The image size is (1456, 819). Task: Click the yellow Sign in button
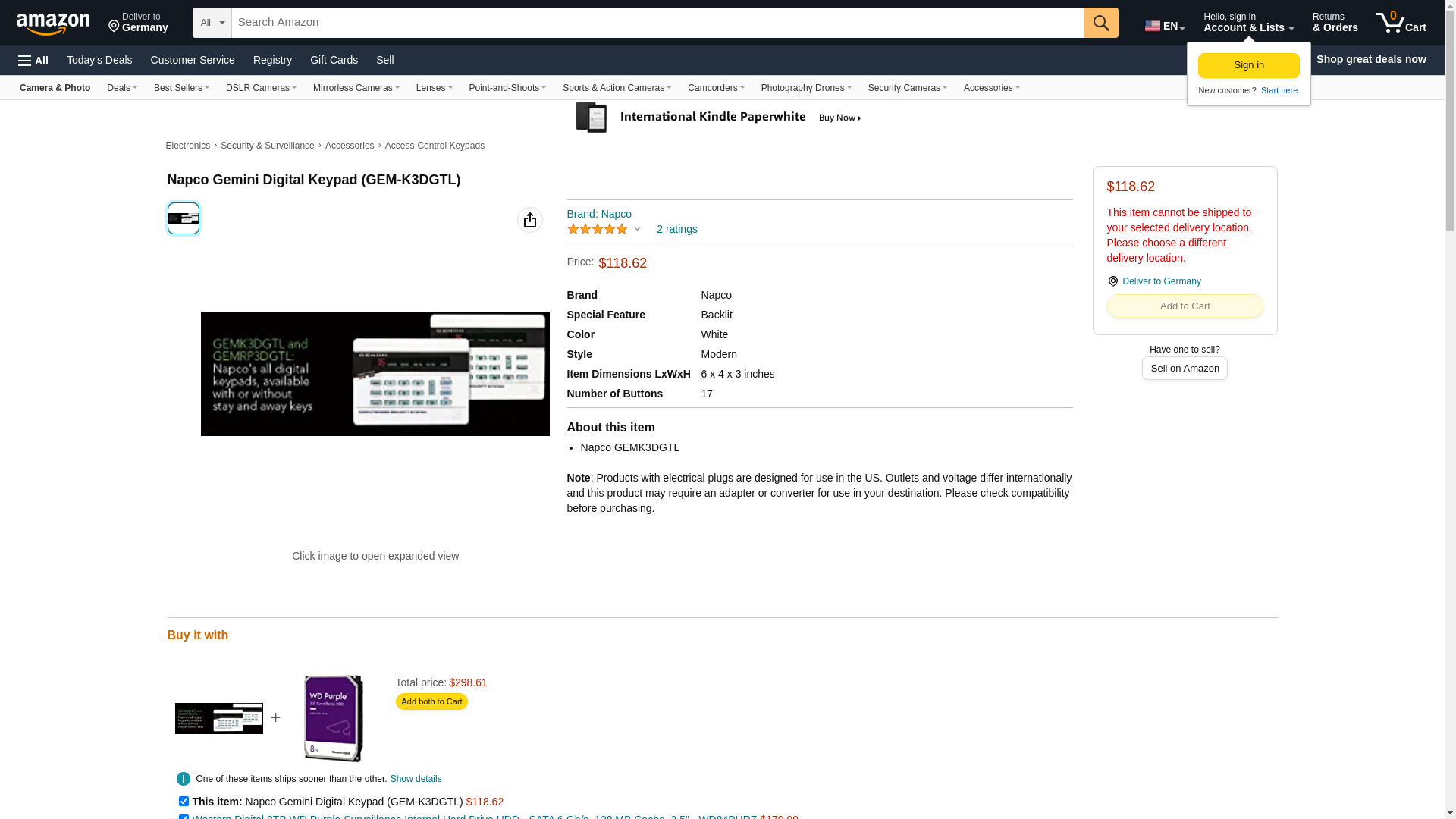1248,65
